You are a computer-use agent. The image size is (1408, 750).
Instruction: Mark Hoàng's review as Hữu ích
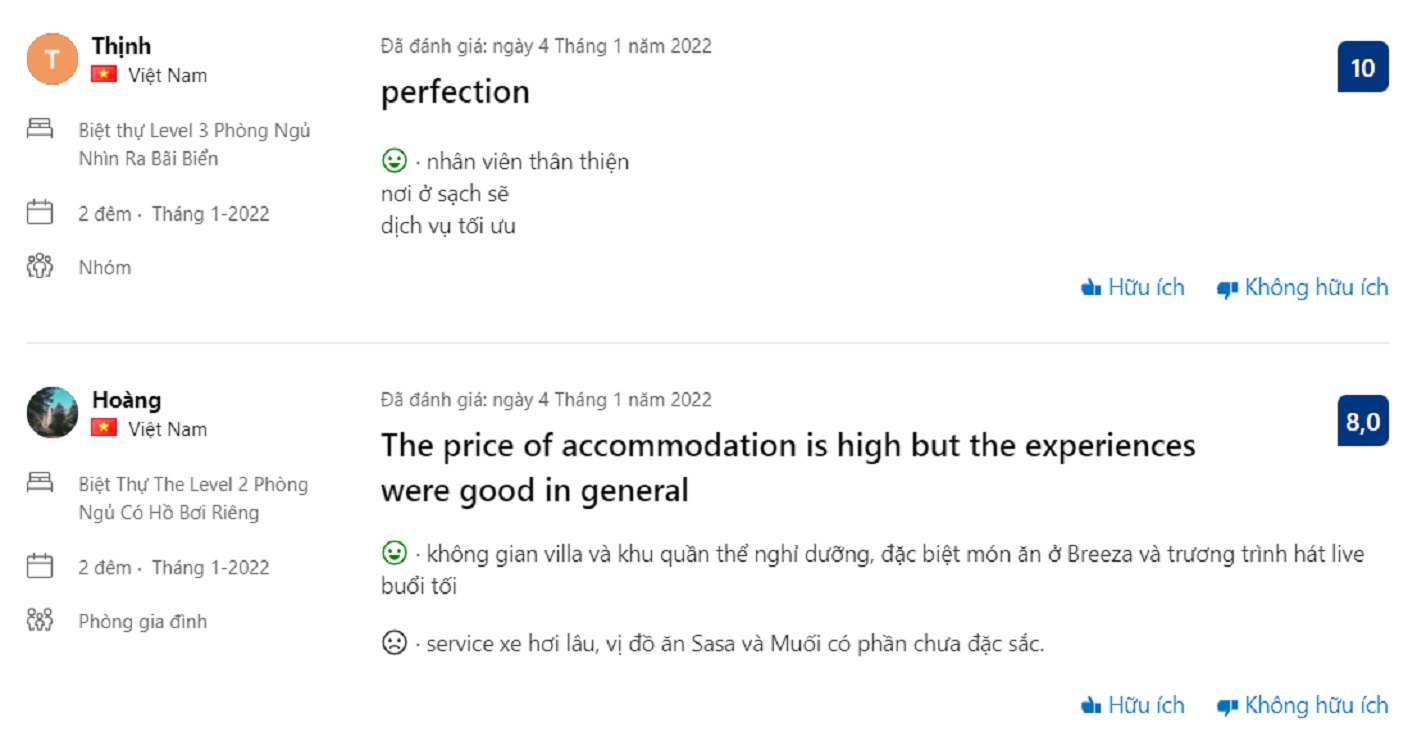[x=1133, y=706]
